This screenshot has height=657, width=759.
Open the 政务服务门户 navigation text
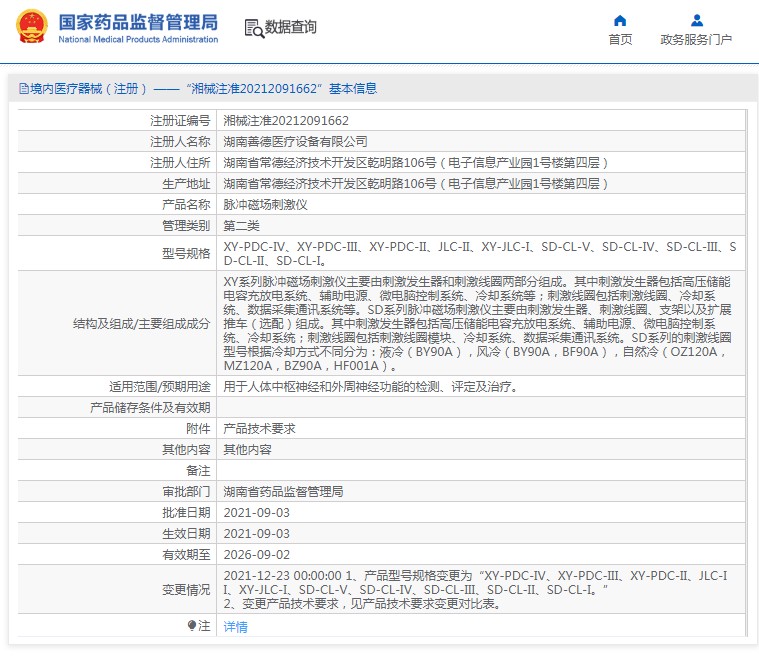pyautogui.click(x=696, y=40)
